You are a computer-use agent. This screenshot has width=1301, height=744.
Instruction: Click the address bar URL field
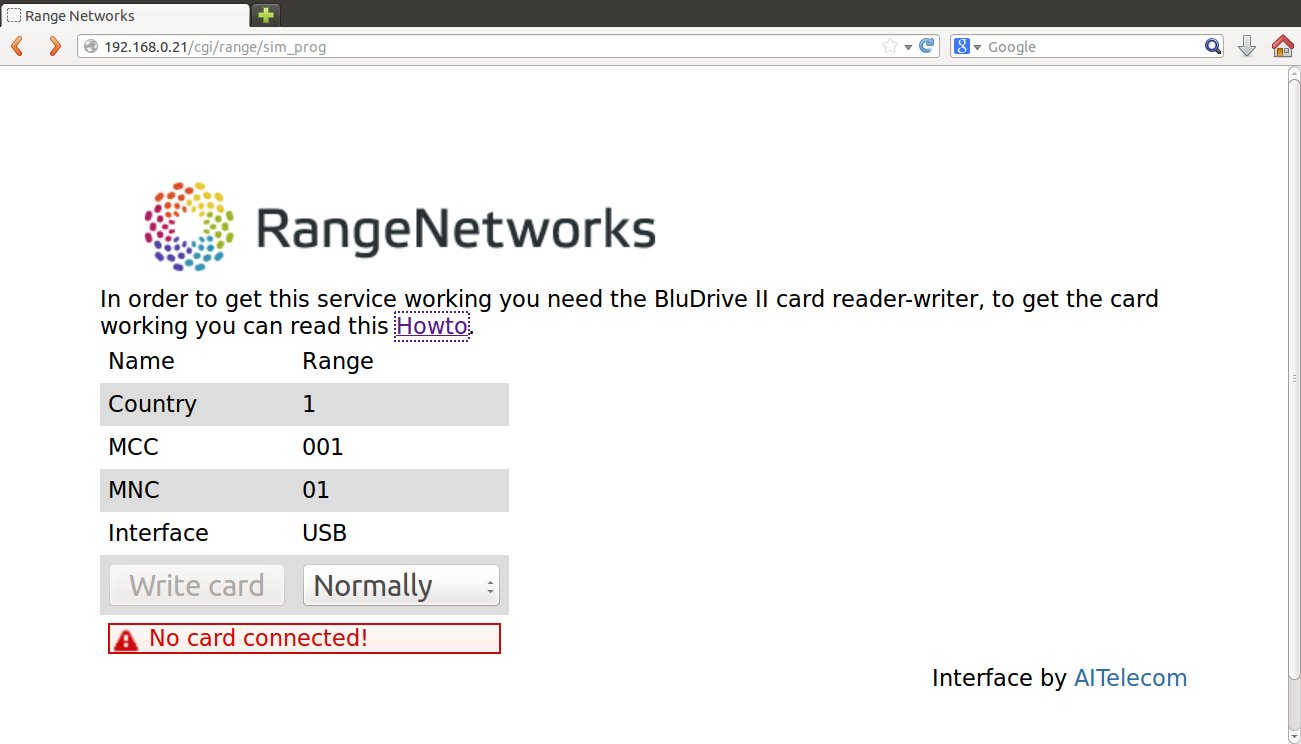pos(480,47)
